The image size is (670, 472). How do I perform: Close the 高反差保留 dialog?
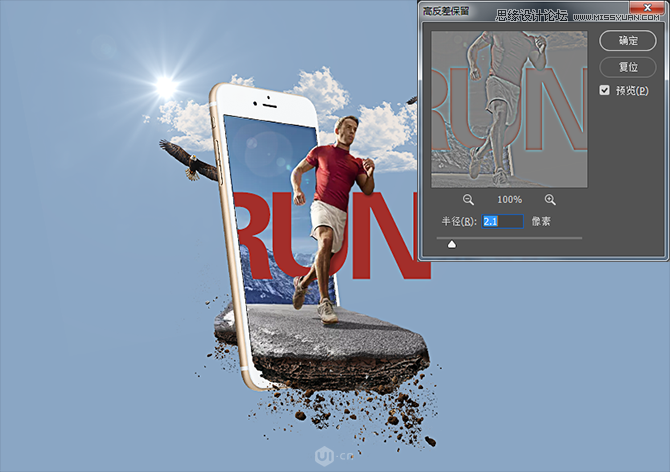[x=647, y=7]
